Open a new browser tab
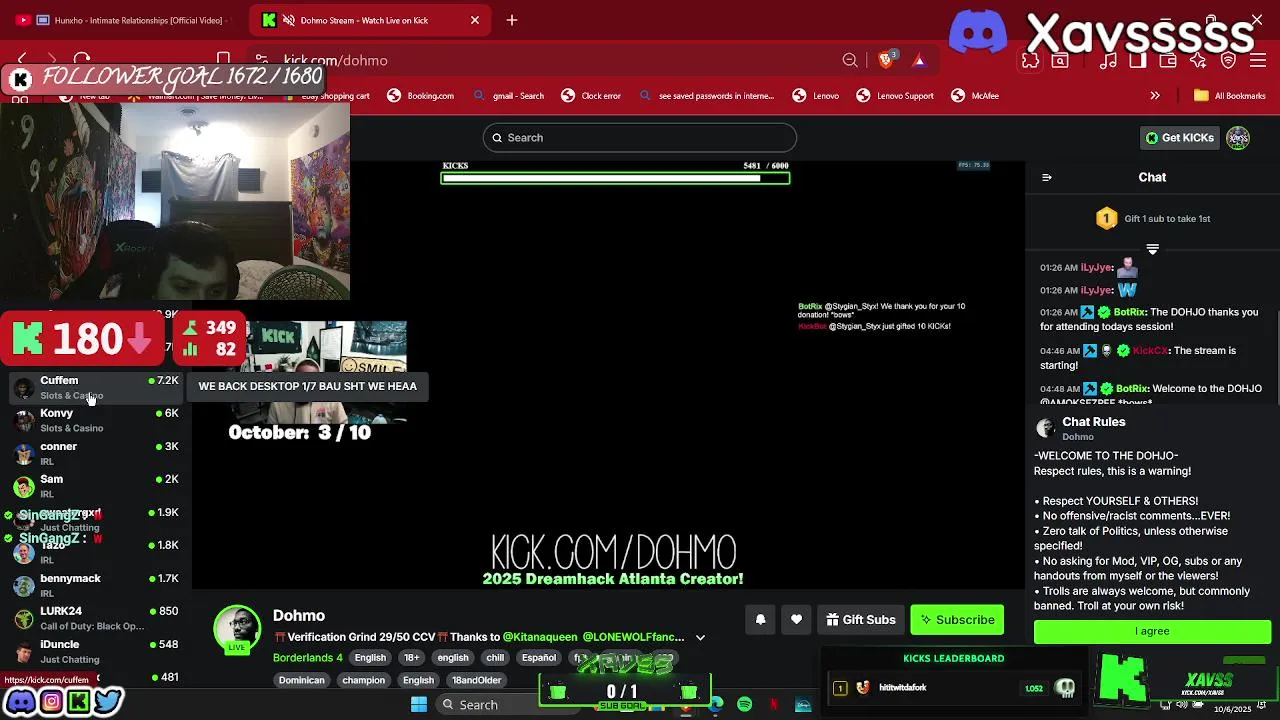 click(x=512, y=20)
